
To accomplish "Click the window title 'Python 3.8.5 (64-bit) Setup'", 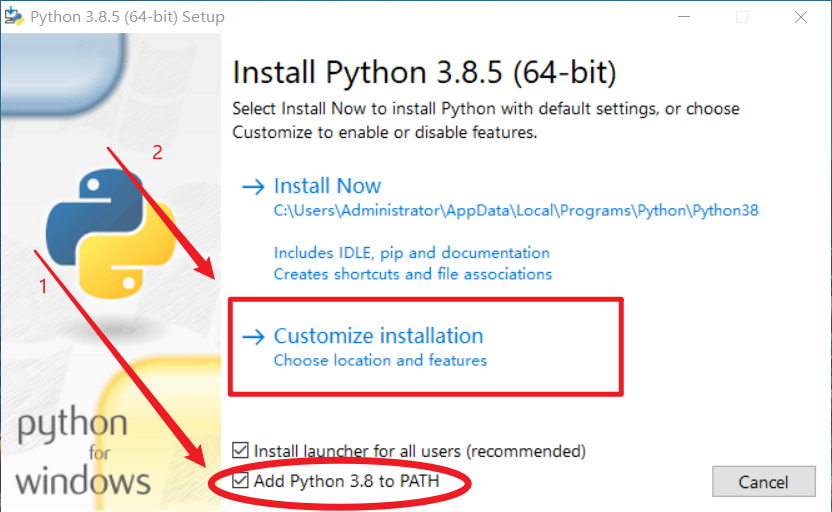I will tap(127, 17).
